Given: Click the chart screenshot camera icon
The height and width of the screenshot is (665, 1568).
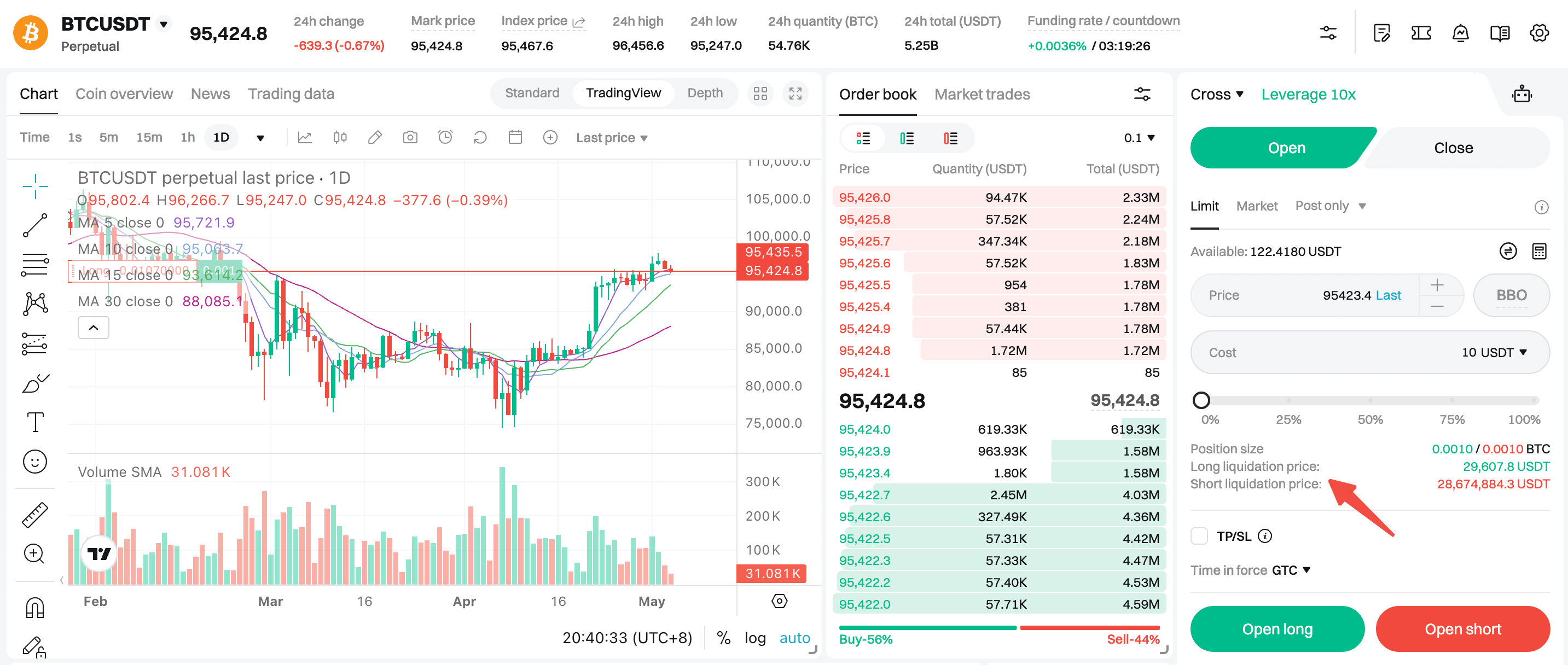Looking at the screenshot, I should coord(410,137).
